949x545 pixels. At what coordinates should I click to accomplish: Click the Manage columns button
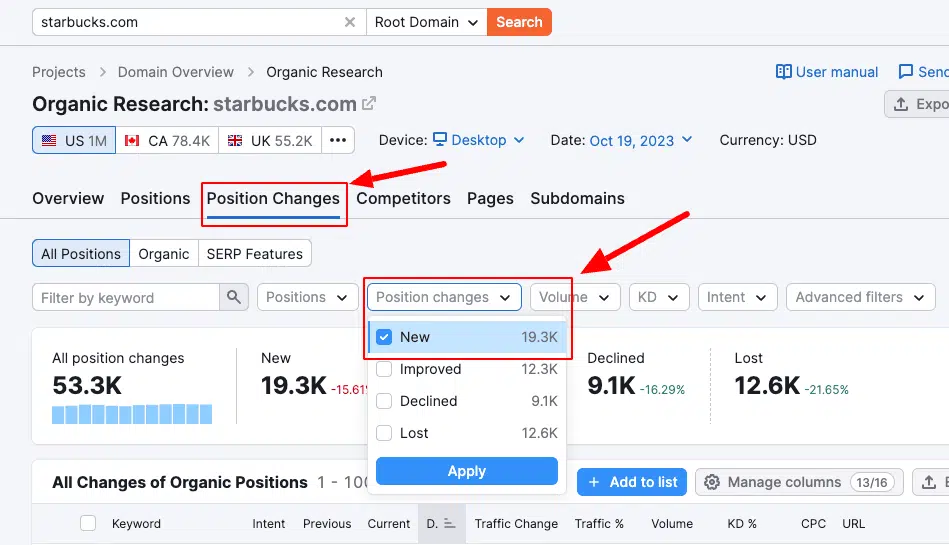pos(799,482)
